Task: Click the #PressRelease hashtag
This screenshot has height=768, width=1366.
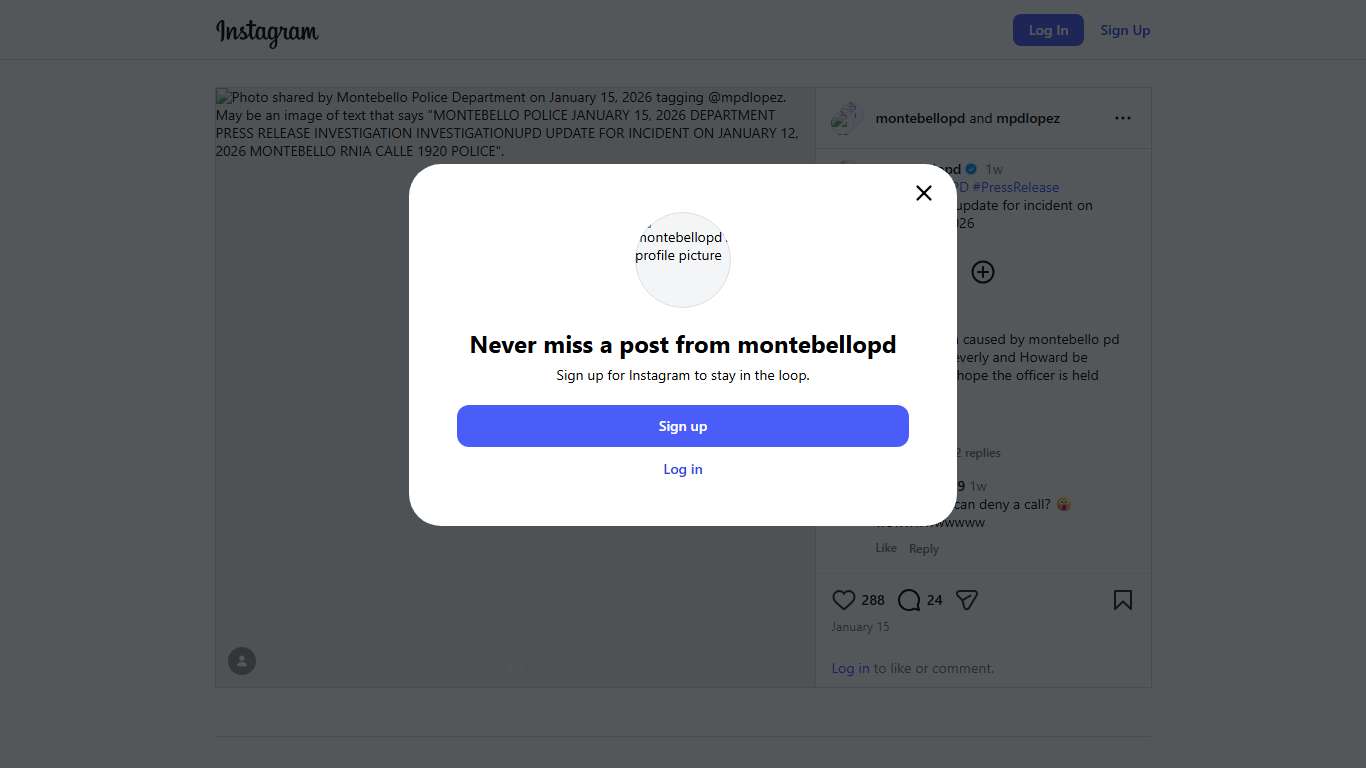Action: (1015, 187)
